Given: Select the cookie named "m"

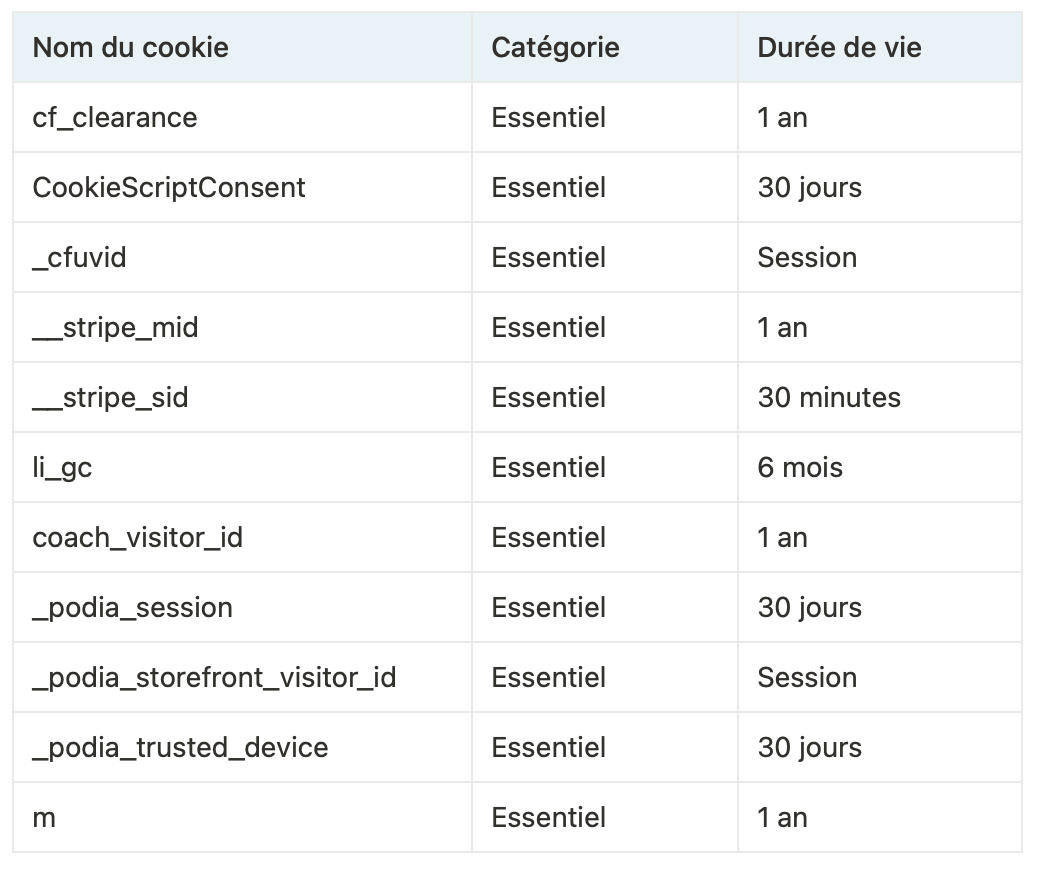Looking at the screenshot, I should [44, 817].
